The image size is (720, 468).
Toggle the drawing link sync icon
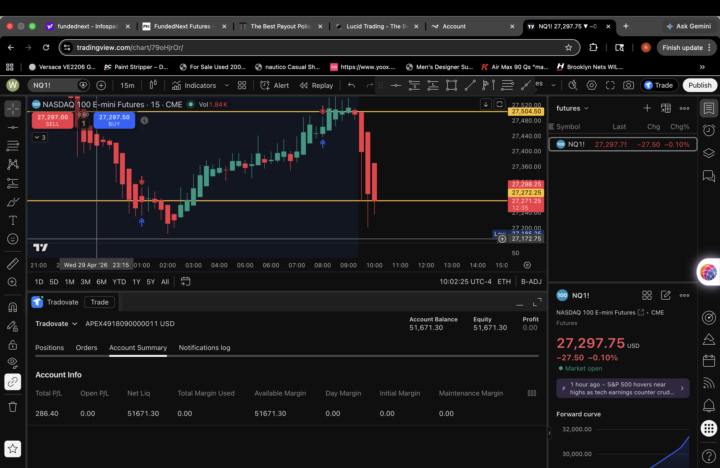click(12, 382)
